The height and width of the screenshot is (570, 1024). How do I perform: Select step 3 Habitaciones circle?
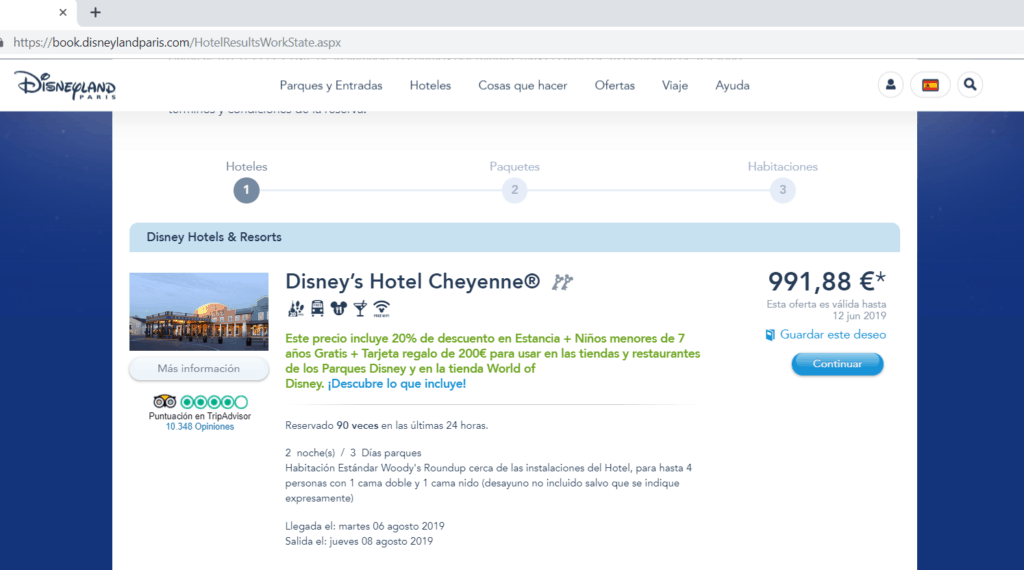pos(782,190)
